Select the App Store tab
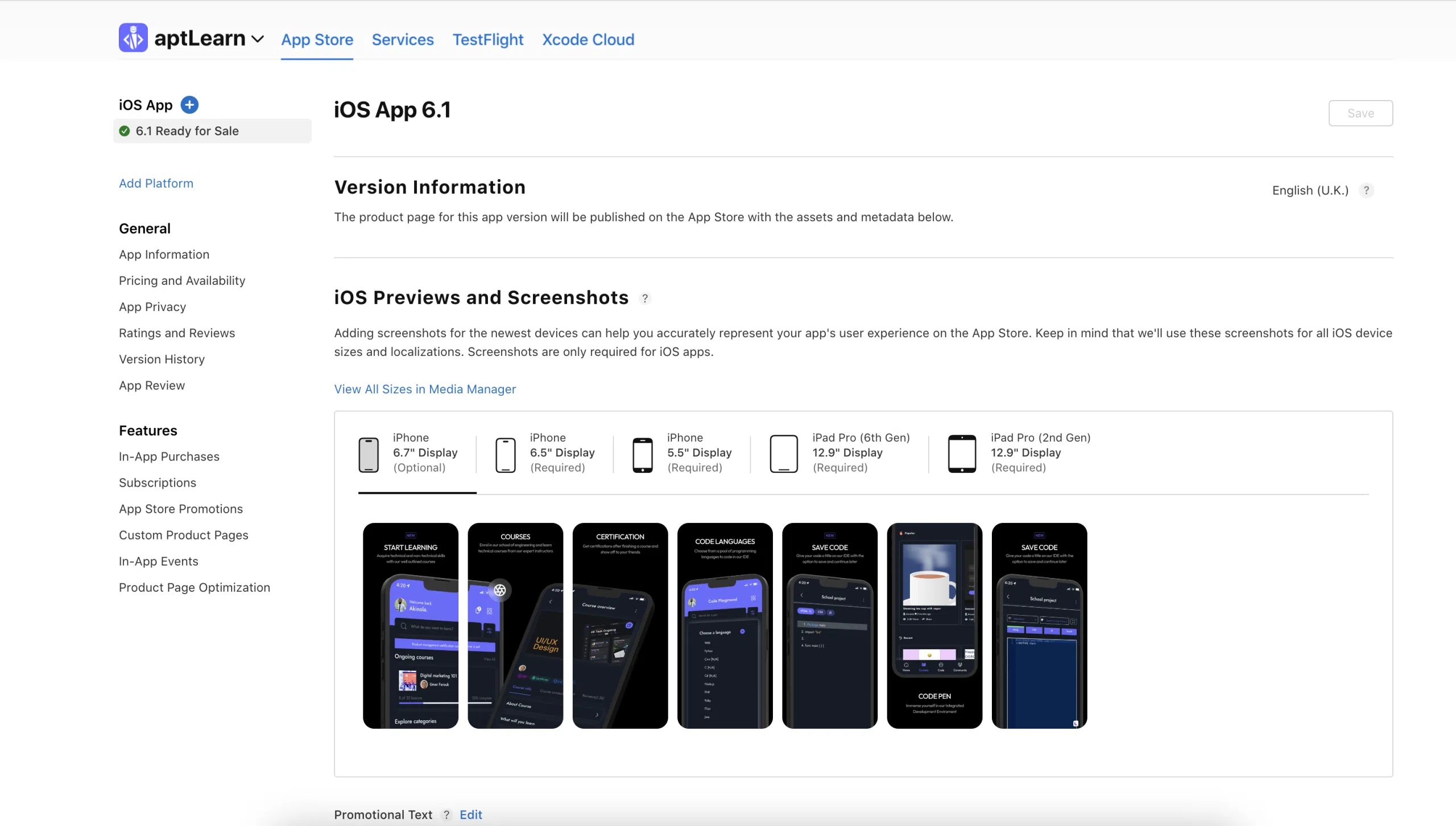Image resolution: width=1456 pixels, height=826 pixels. 317,39
